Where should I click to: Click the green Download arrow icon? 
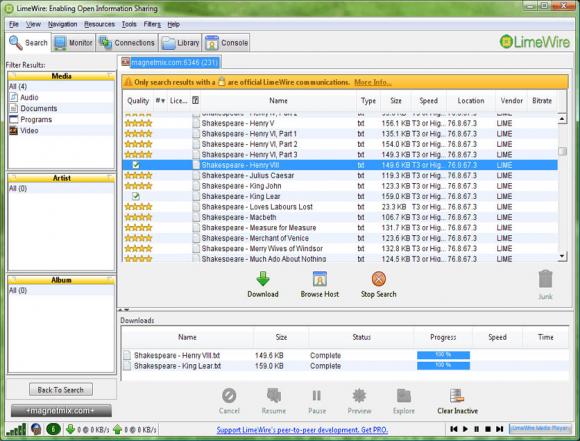point(263,279)
